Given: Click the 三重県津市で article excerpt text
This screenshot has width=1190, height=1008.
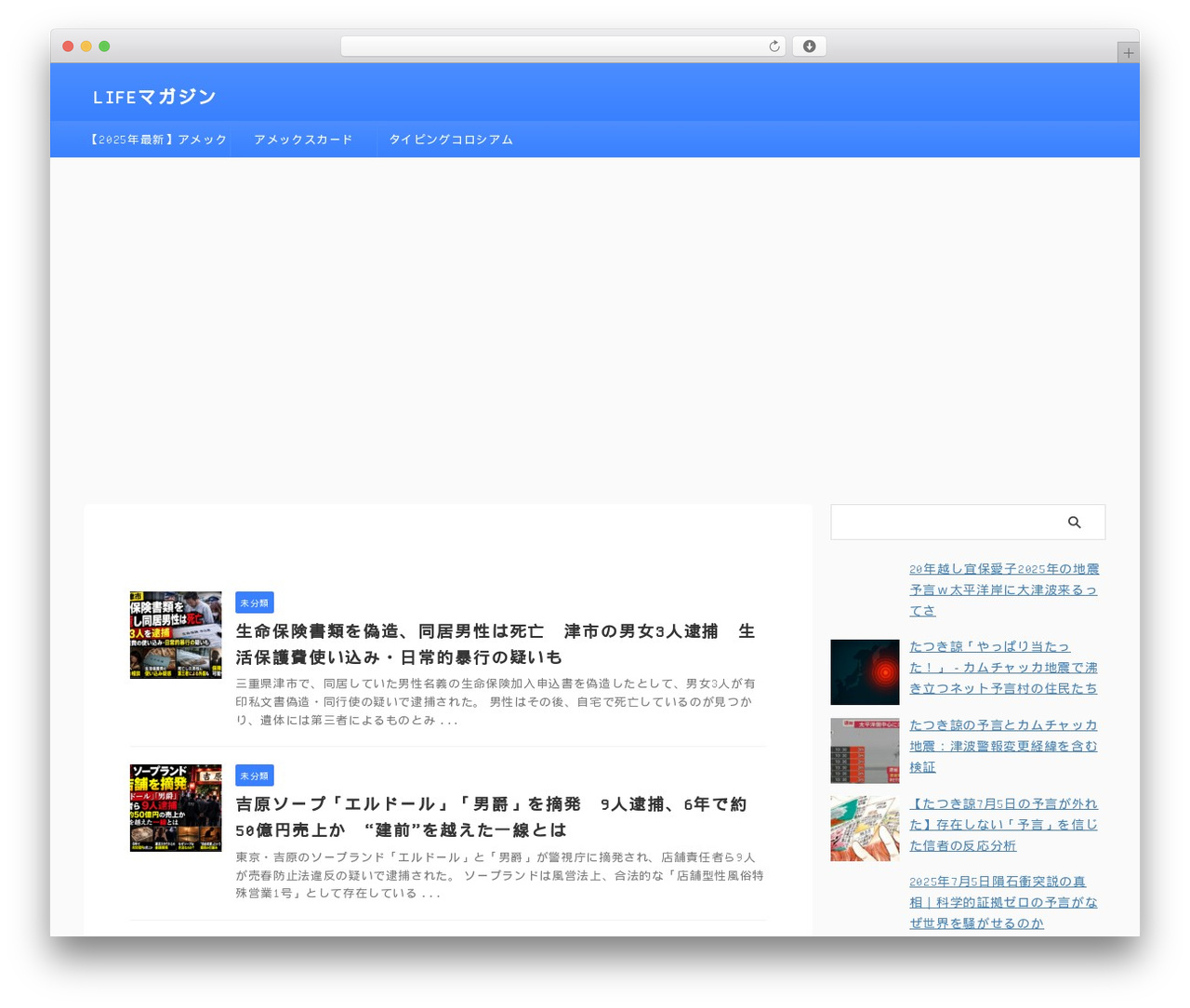Looking at the screenshot, I should click(495, 702).
